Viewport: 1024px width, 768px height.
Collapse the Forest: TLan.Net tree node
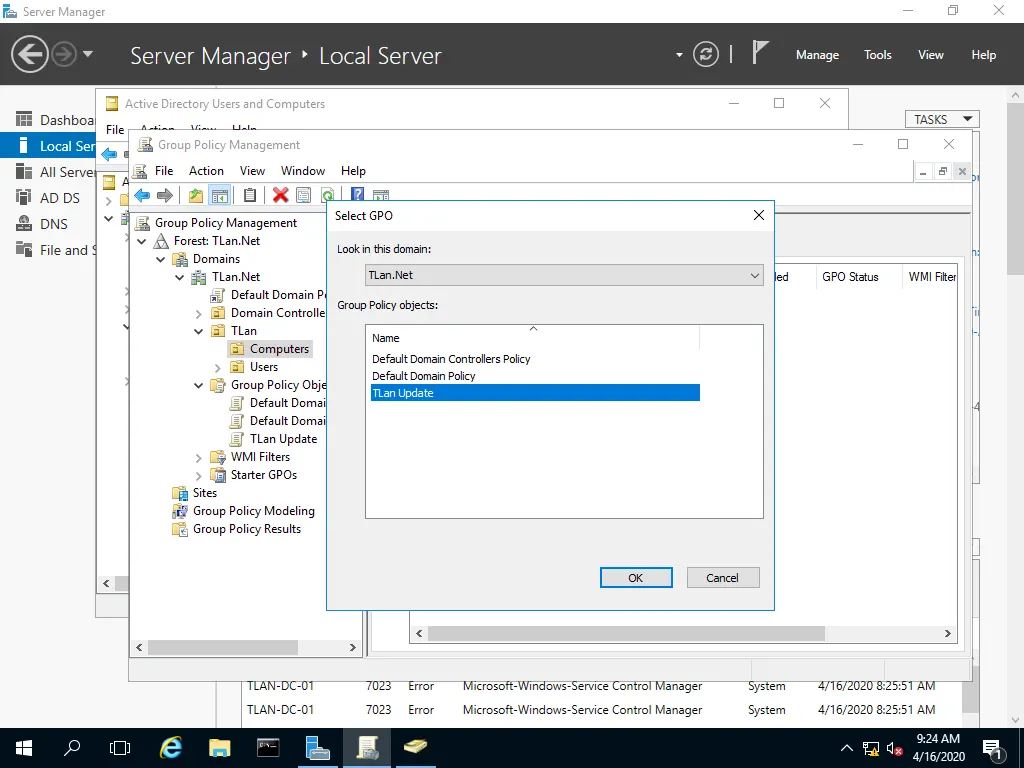(142, 242)
